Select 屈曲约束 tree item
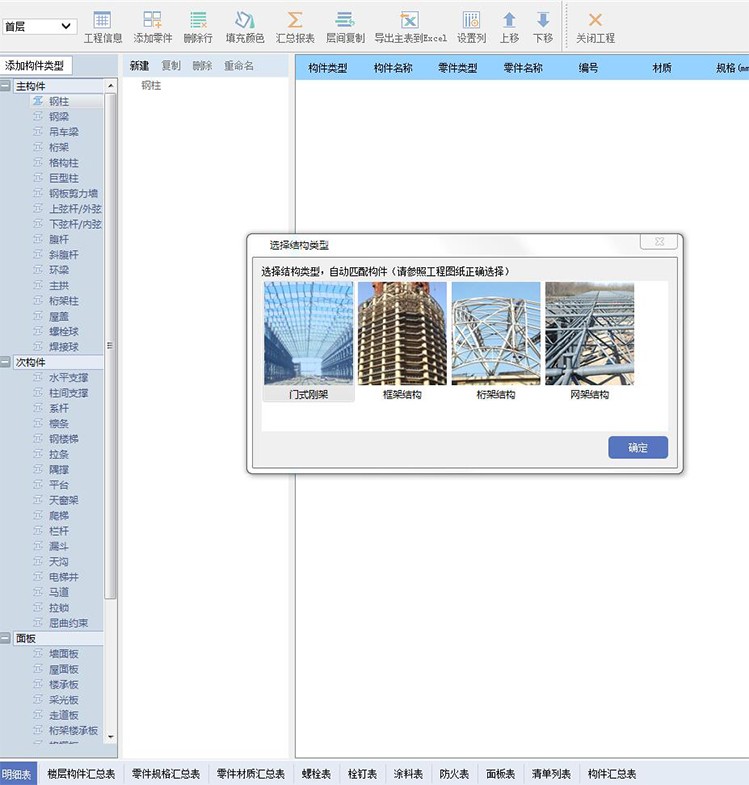This screenshot has height=785, width=749. pos(68,623)
